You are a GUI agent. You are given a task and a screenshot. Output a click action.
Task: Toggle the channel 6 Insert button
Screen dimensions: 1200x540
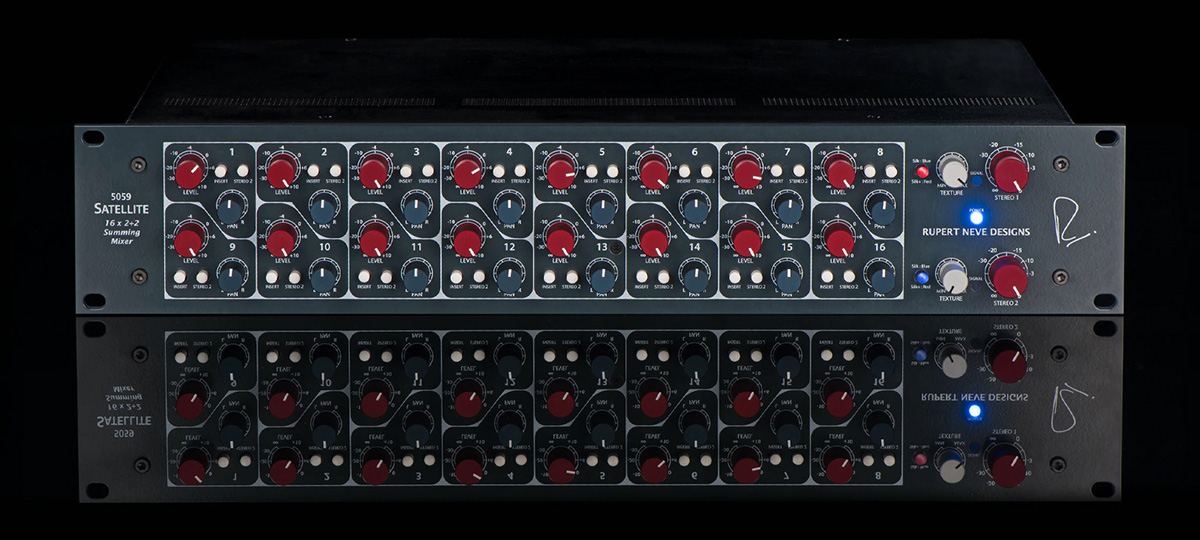click(684, 172)
